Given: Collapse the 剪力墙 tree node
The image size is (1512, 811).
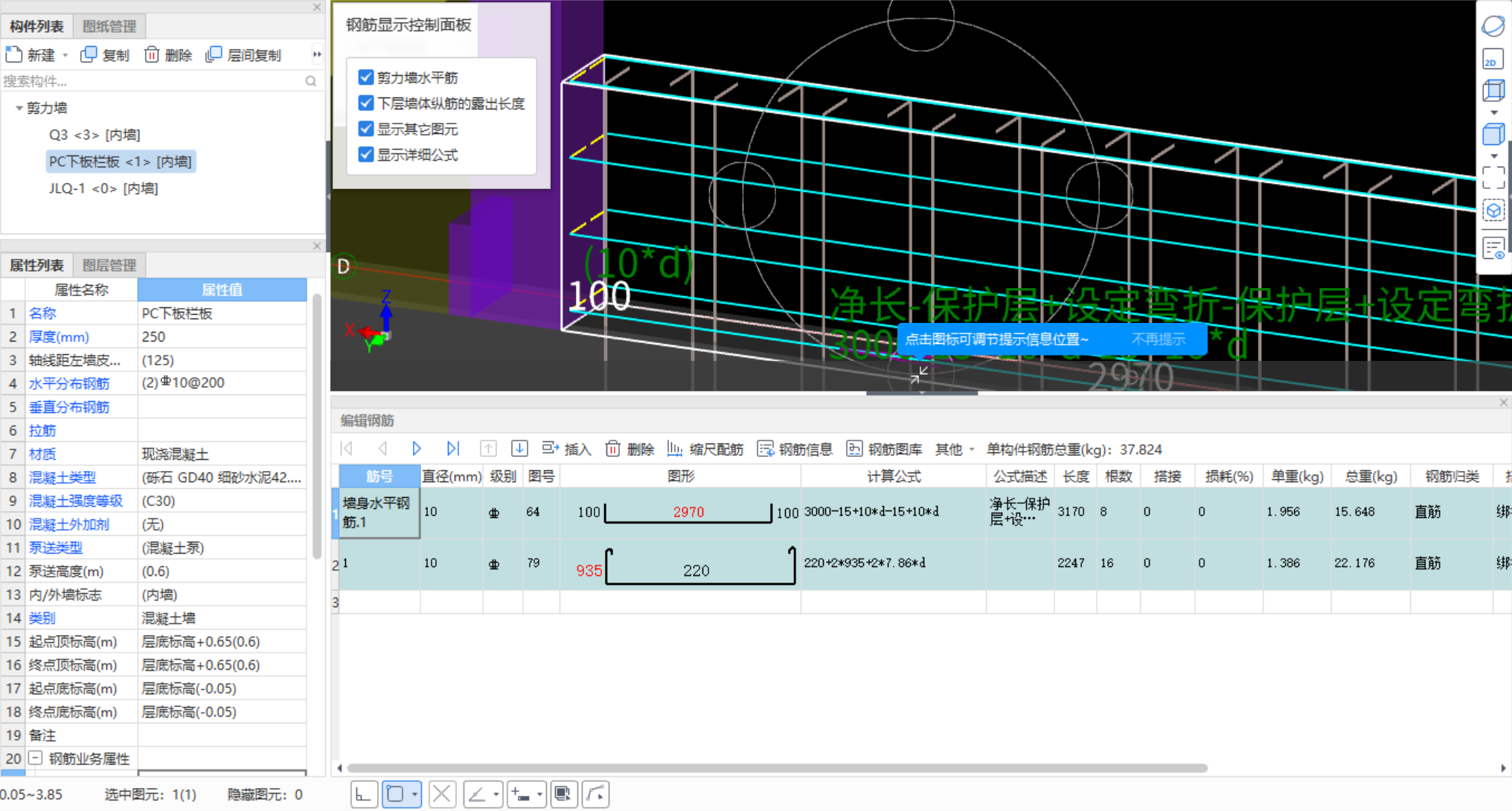Looking at the screenshot, I should (x=19, y=108).
